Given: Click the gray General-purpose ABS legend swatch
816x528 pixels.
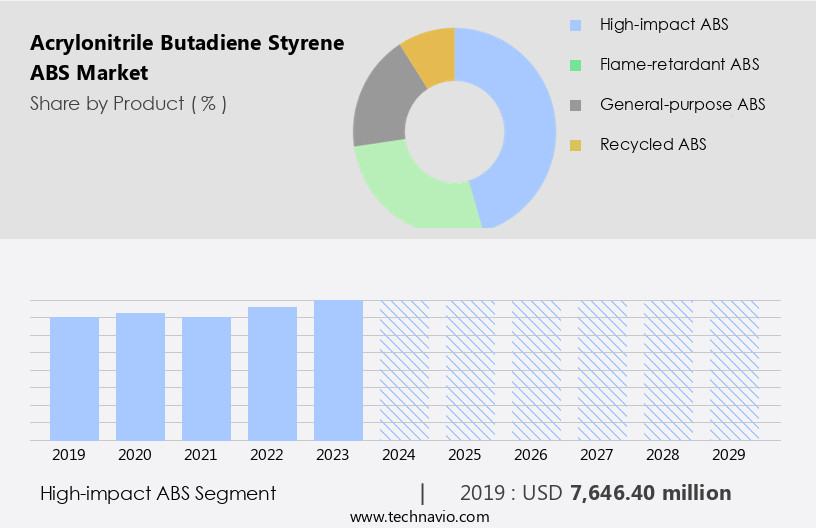Looking at the screenshot, I should point(575,105).
